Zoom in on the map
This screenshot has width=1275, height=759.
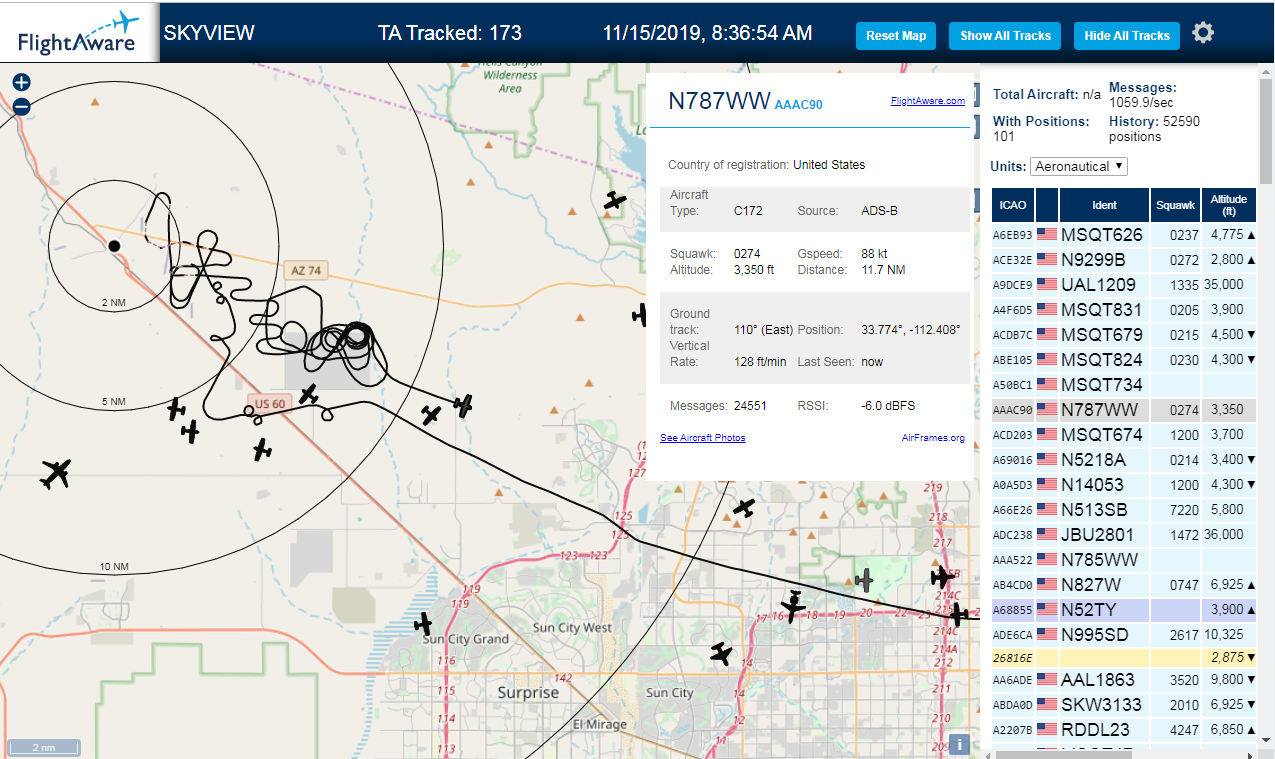(x=21, y=83)
